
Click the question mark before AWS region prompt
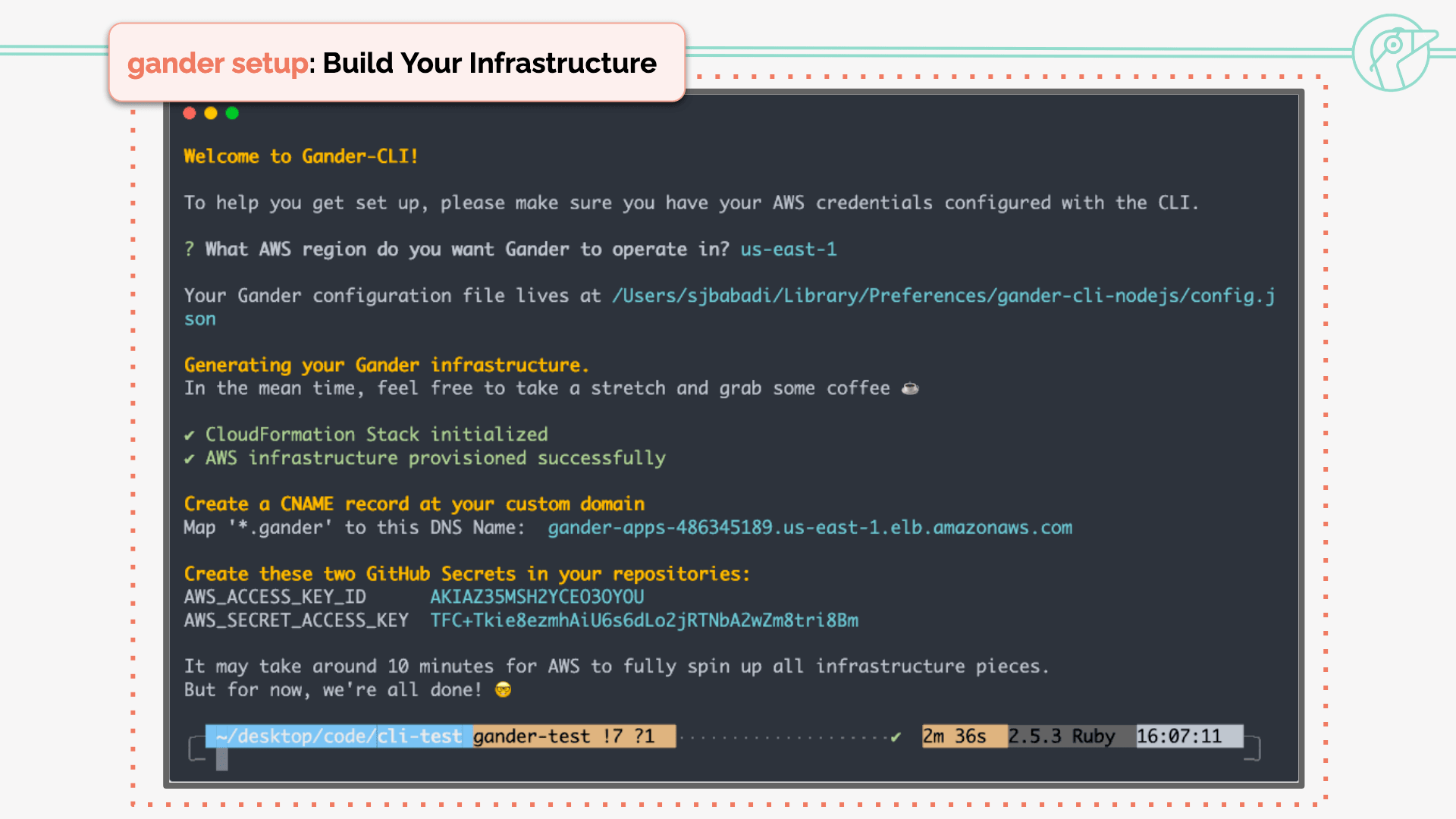[189, 249]
